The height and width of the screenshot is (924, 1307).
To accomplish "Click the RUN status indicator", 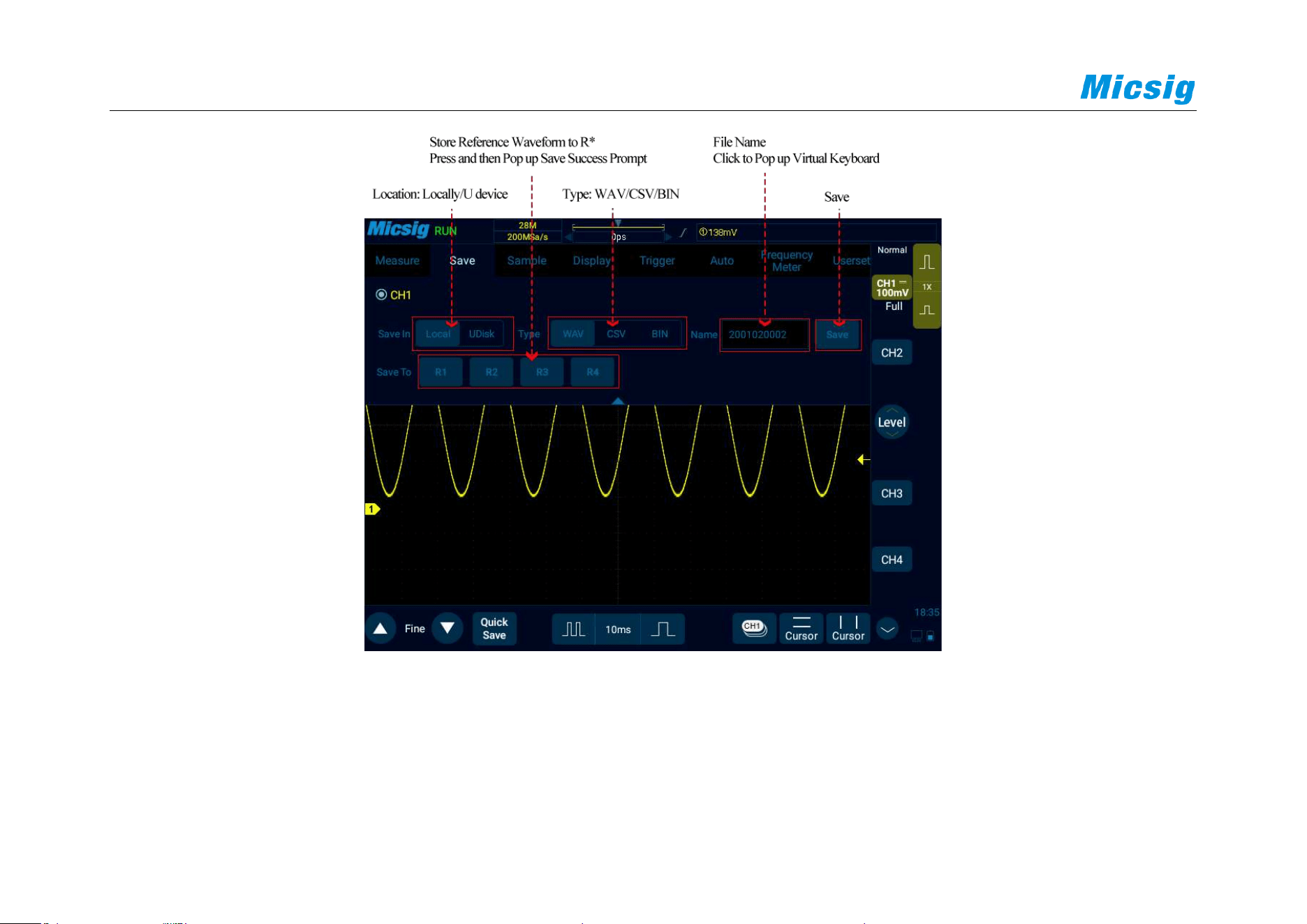I will [445, 231].
